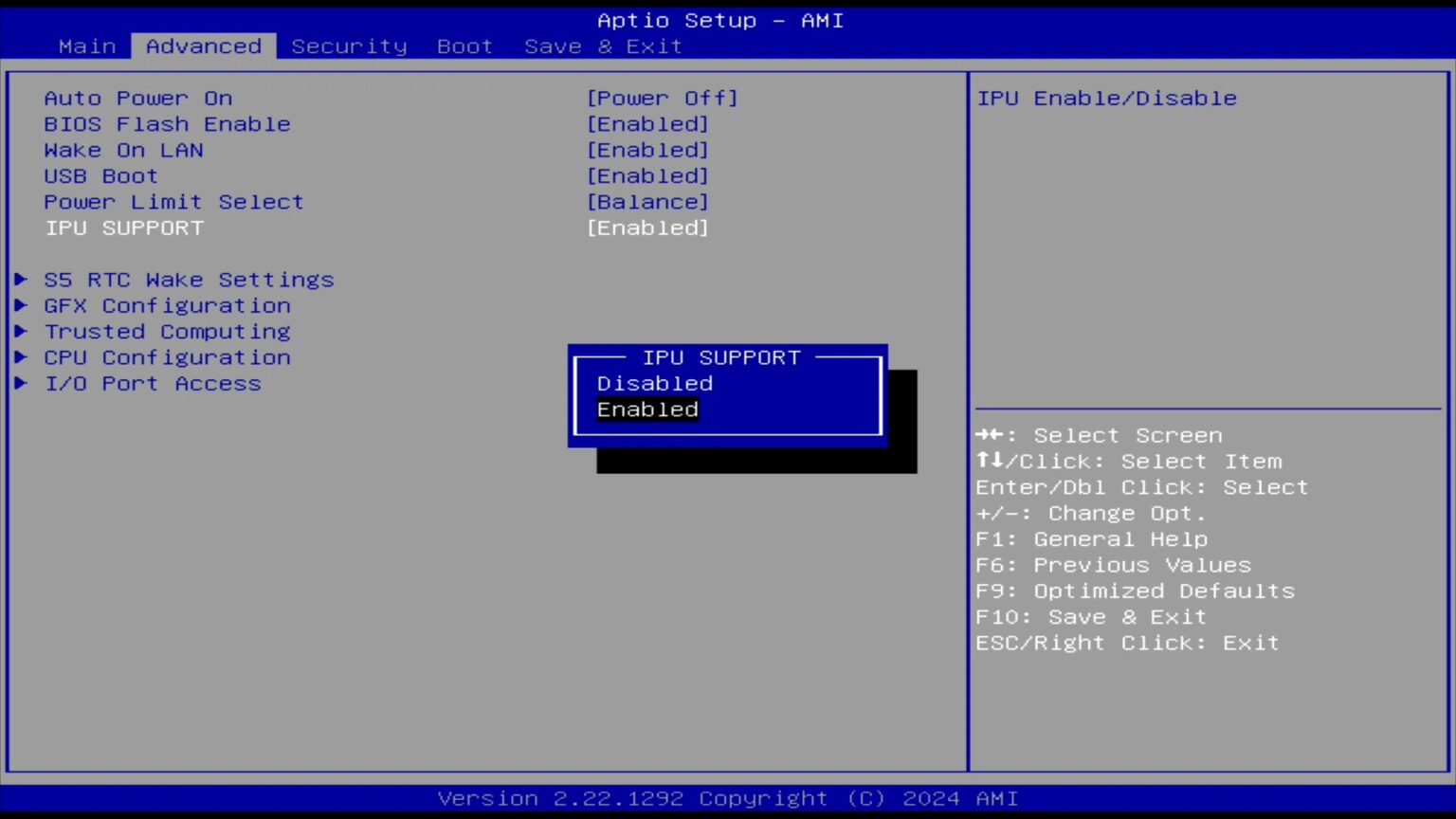
Task: Open the IPU SUPPORT value field
Action: [x=647, y=228]
